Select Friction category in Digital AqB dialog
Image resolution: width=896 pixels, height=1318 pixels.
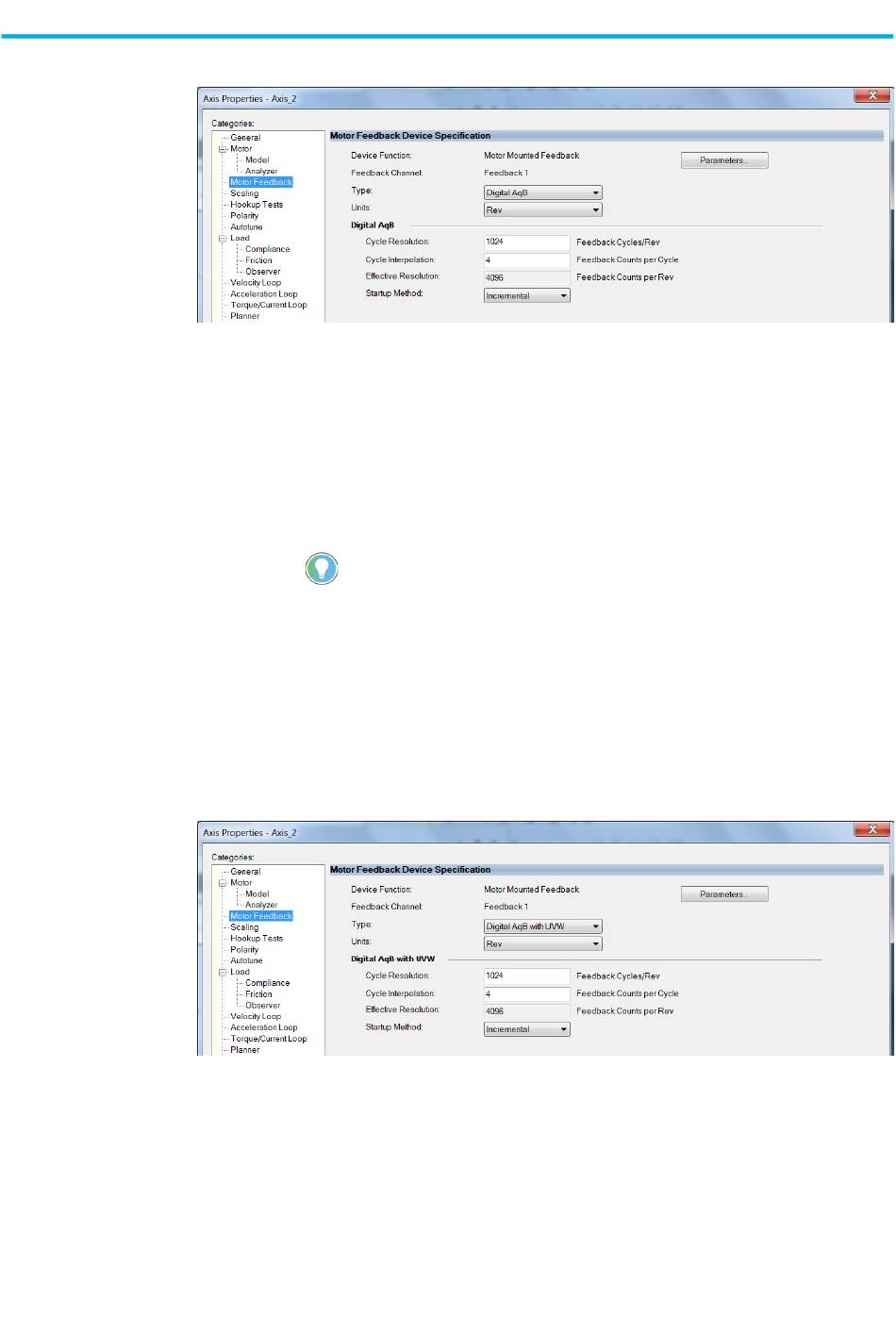[x=258, y=260]
